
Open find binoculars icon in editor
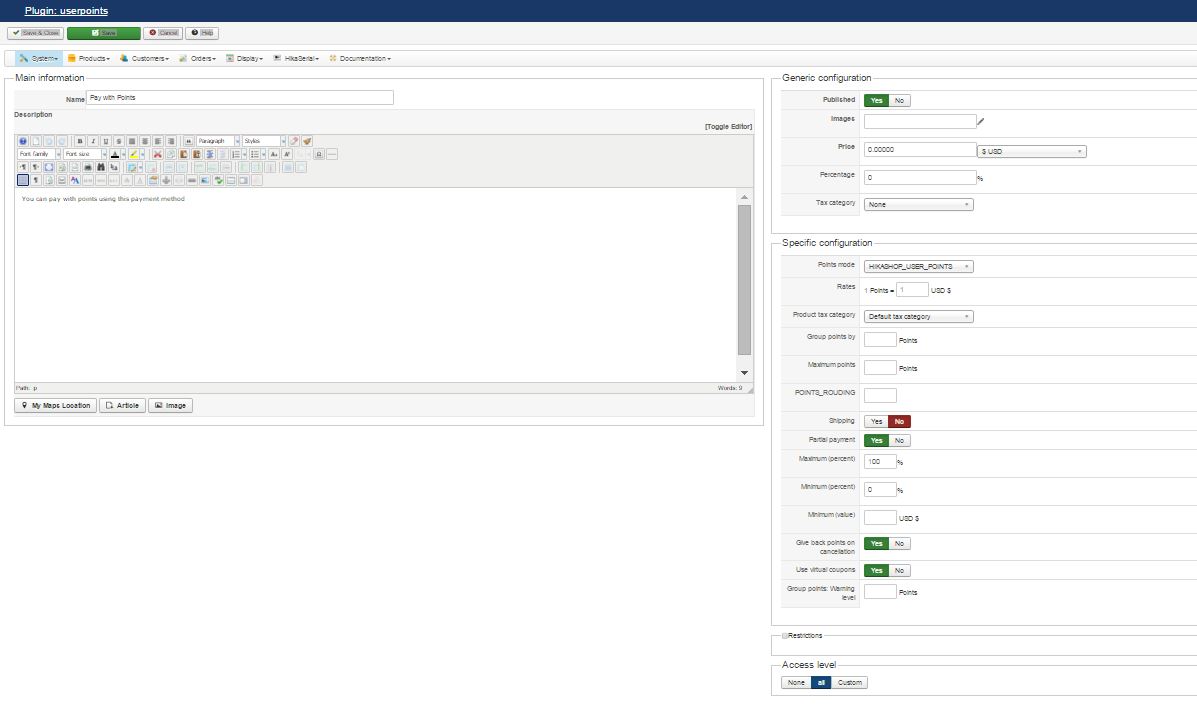click(x=101, y=167)
